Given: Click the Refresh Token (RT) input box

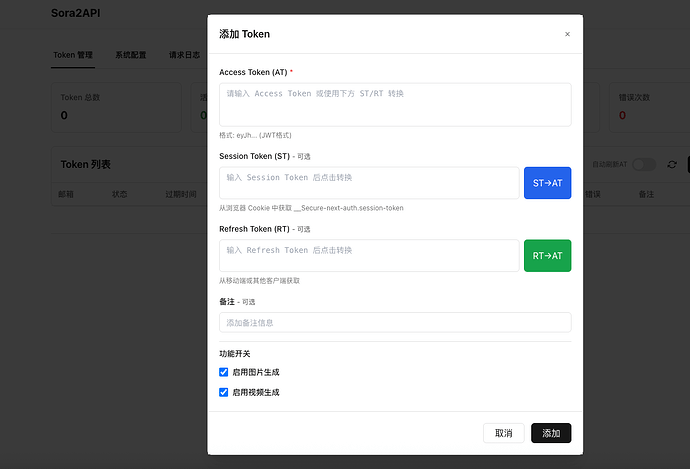Looking at the screenshot, I should coord(369,256).
